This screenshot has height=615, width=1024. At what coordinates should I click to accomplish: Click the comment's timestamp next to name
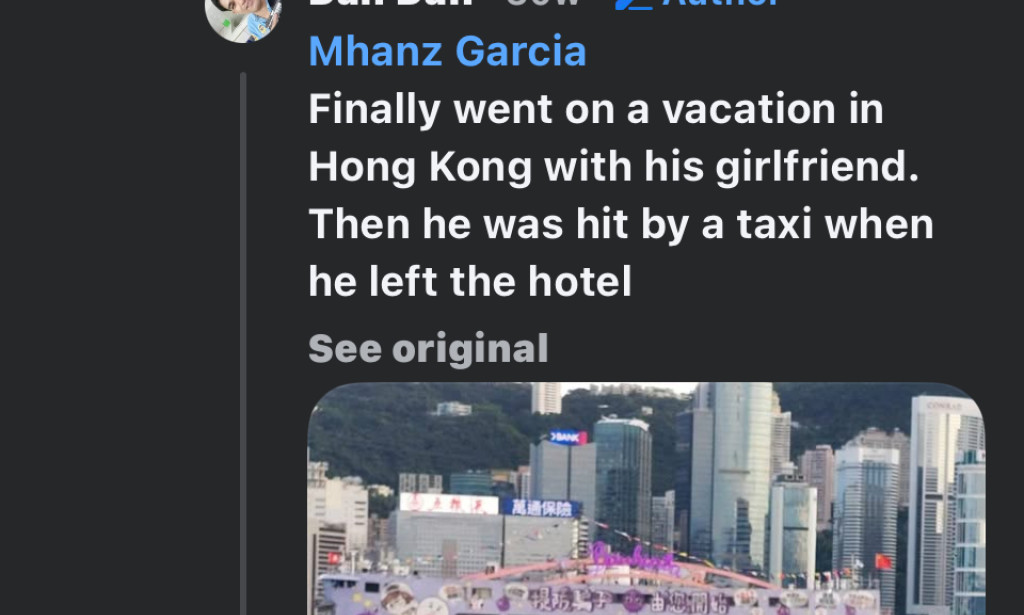(543, 4)
